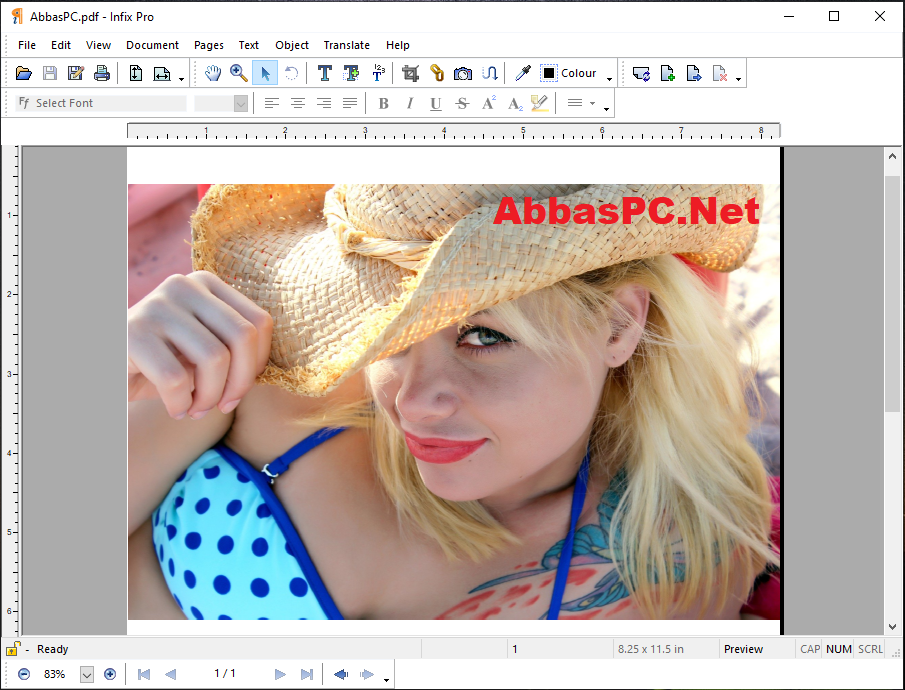Click the vertical scrollbar down arrow
Viewport: 905px width, 690px height.
click(892, 626)
